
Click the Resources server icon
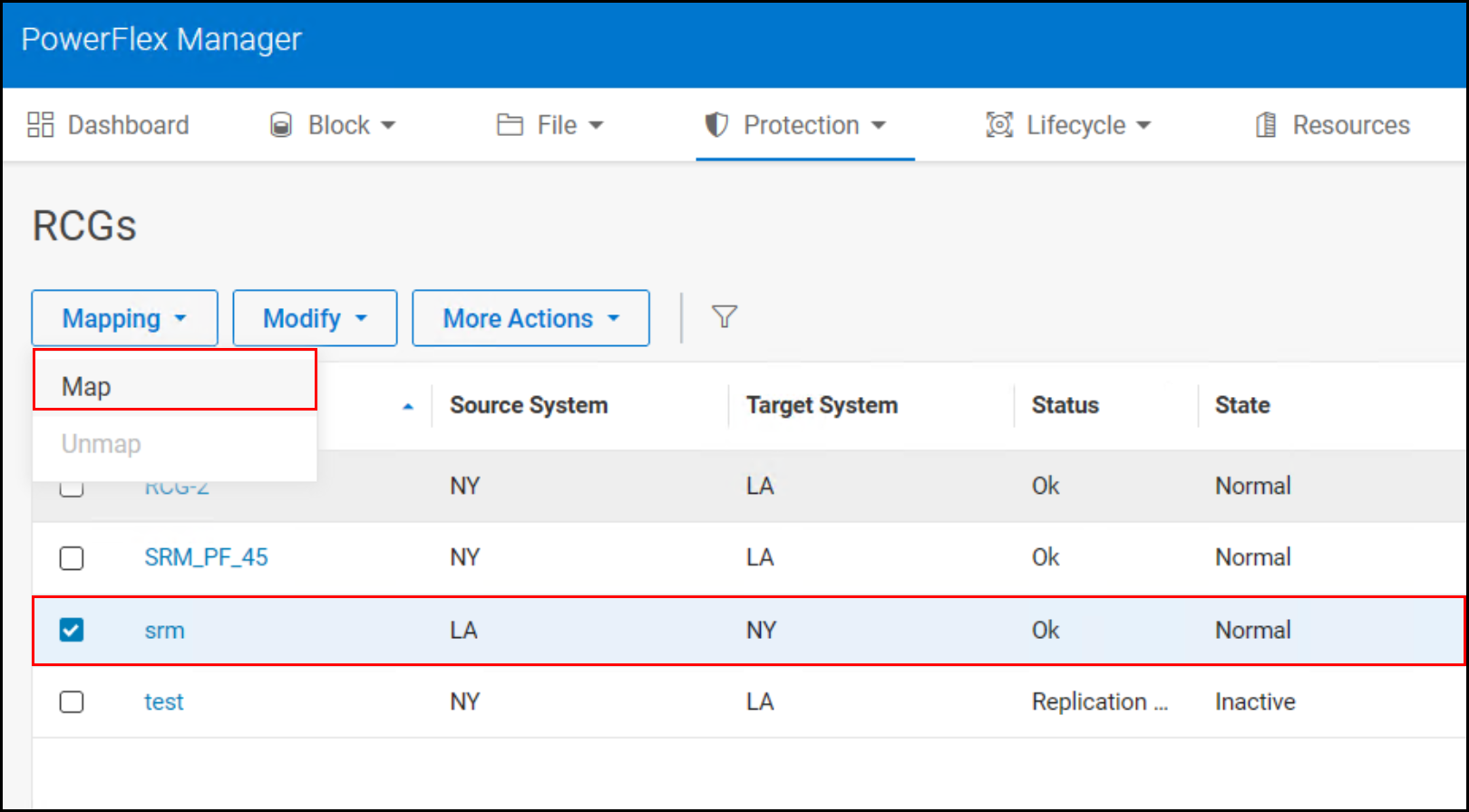[x=1266, y=125]
